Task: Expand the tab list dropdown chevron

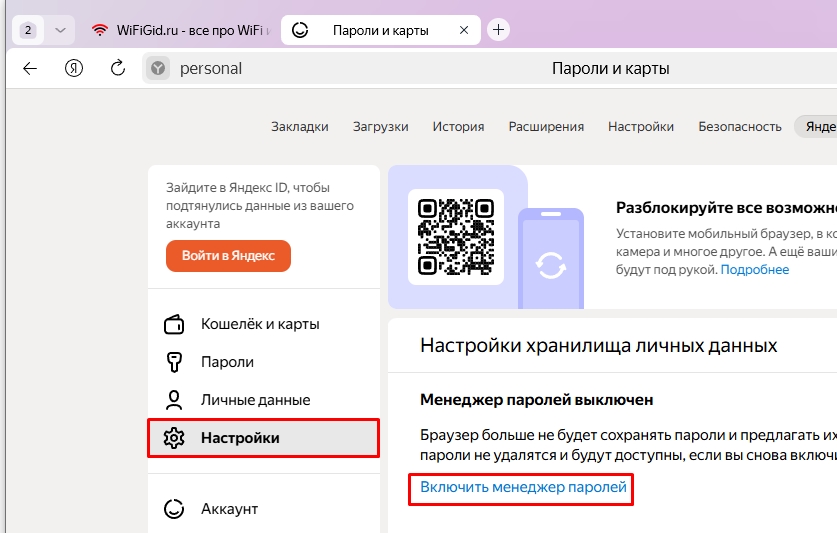Action: click(60, 30)
